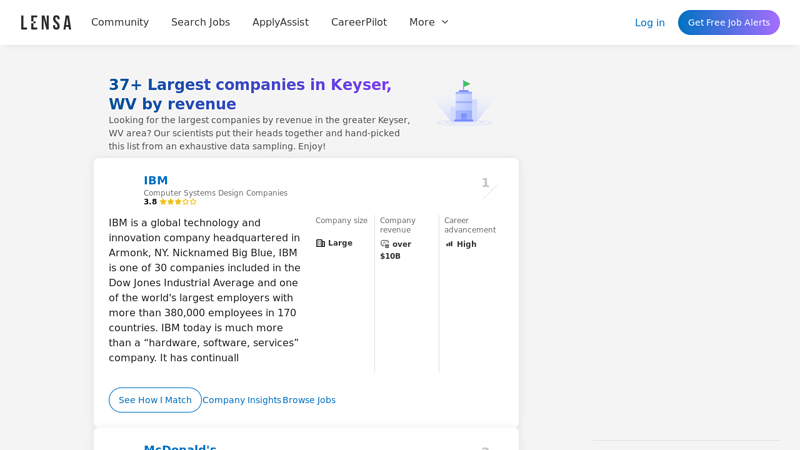Click the company size building icon

320,243
